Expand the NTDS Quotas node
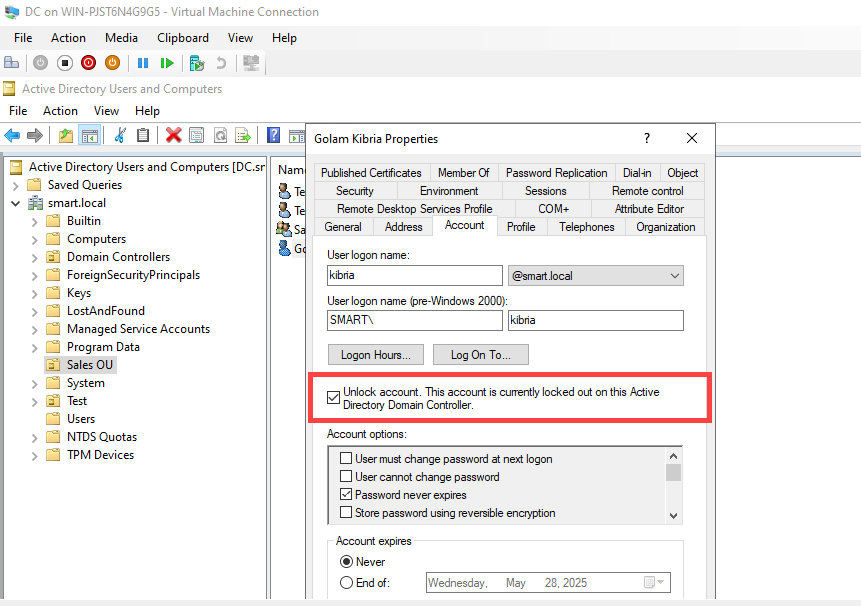Viewport: 861px width, 606px height. coord(35,438)
